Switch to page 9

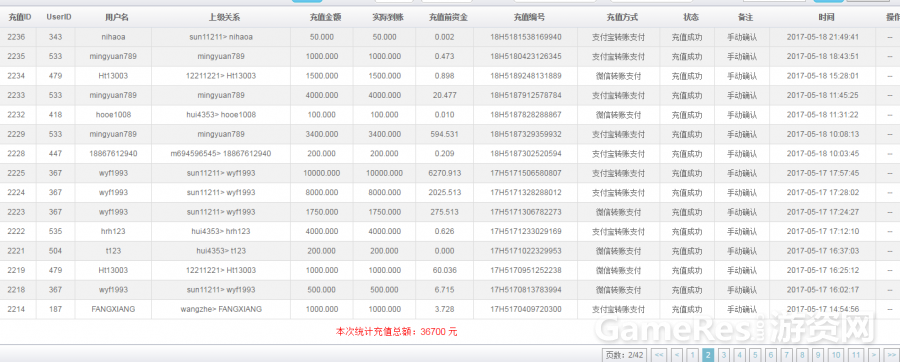click(x=818, y=355)
